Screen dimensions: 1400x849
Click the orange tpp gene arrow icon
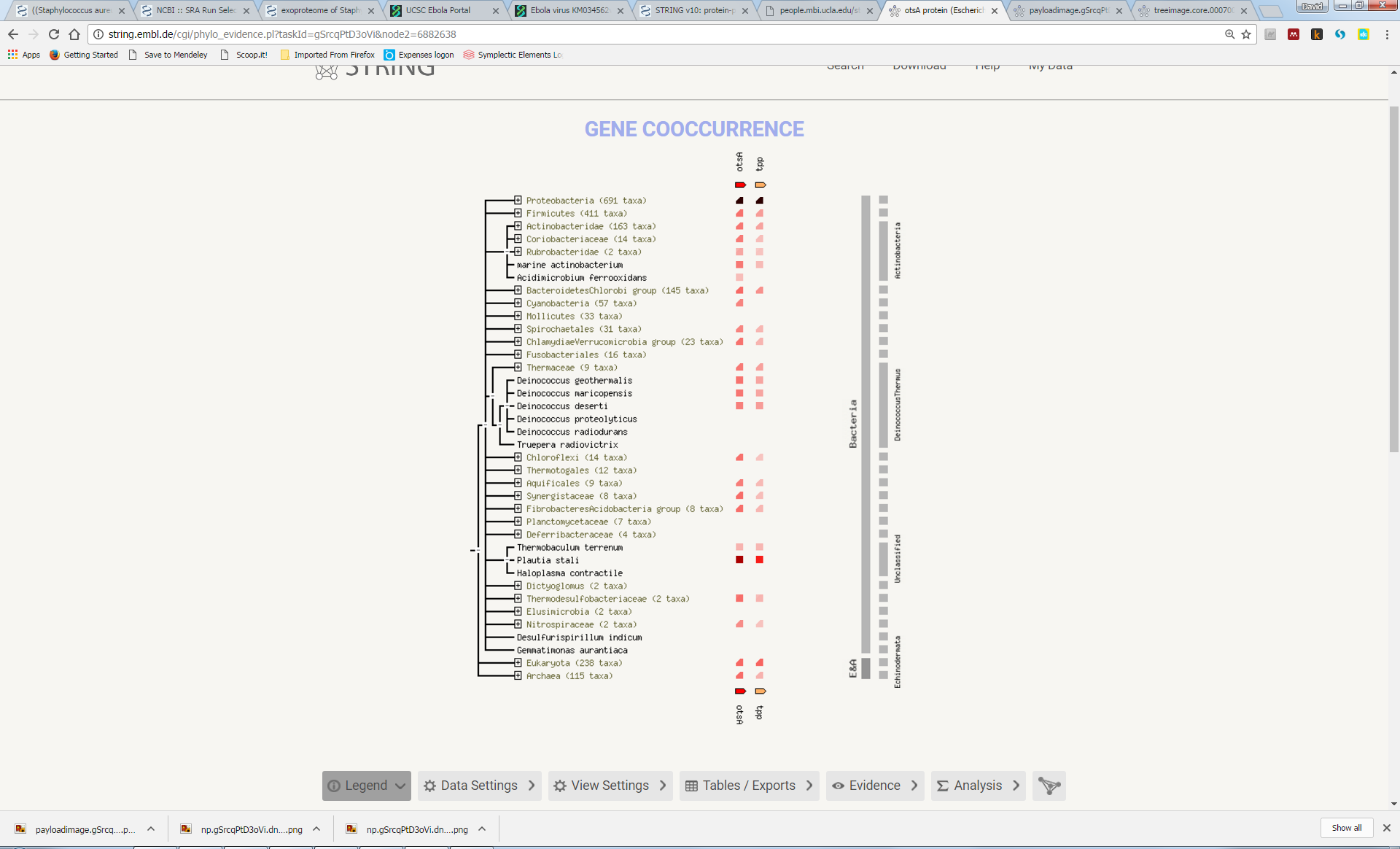click(x=760, y=185)
